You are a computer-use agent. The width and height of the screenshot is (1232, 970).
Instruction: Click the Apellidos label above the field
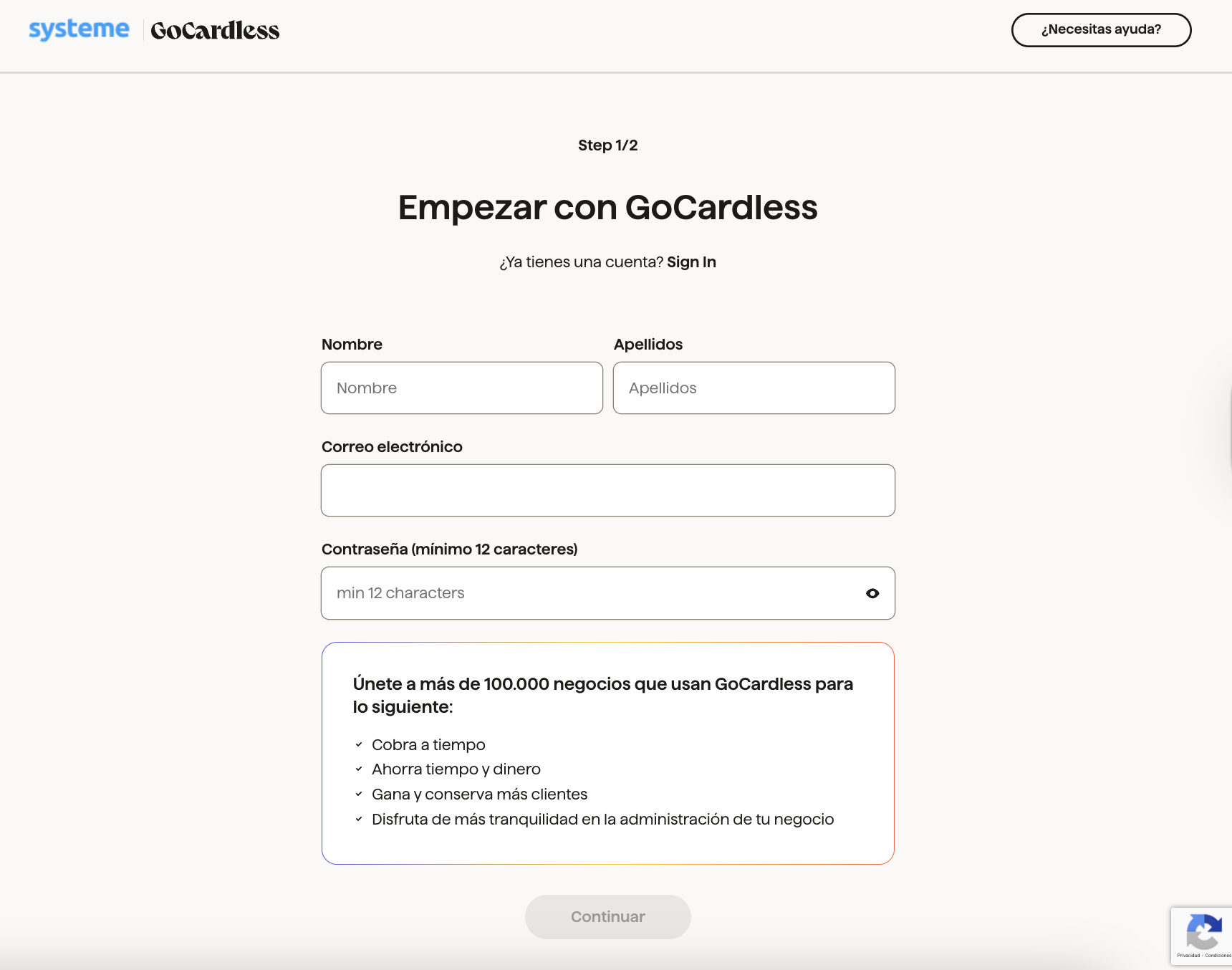pyautogui.click(x=648, y=345)
